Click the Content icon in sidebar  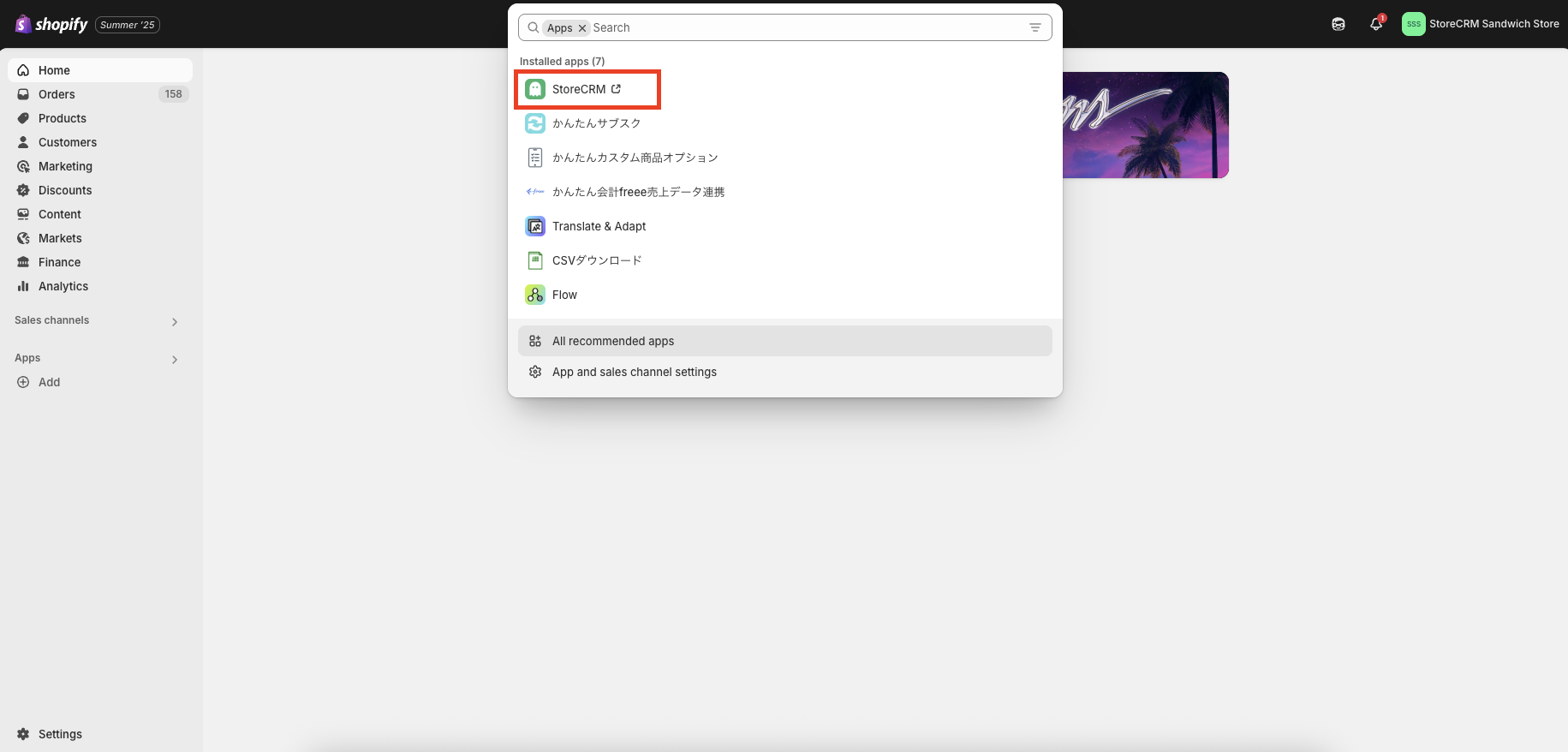click(23, 214)
